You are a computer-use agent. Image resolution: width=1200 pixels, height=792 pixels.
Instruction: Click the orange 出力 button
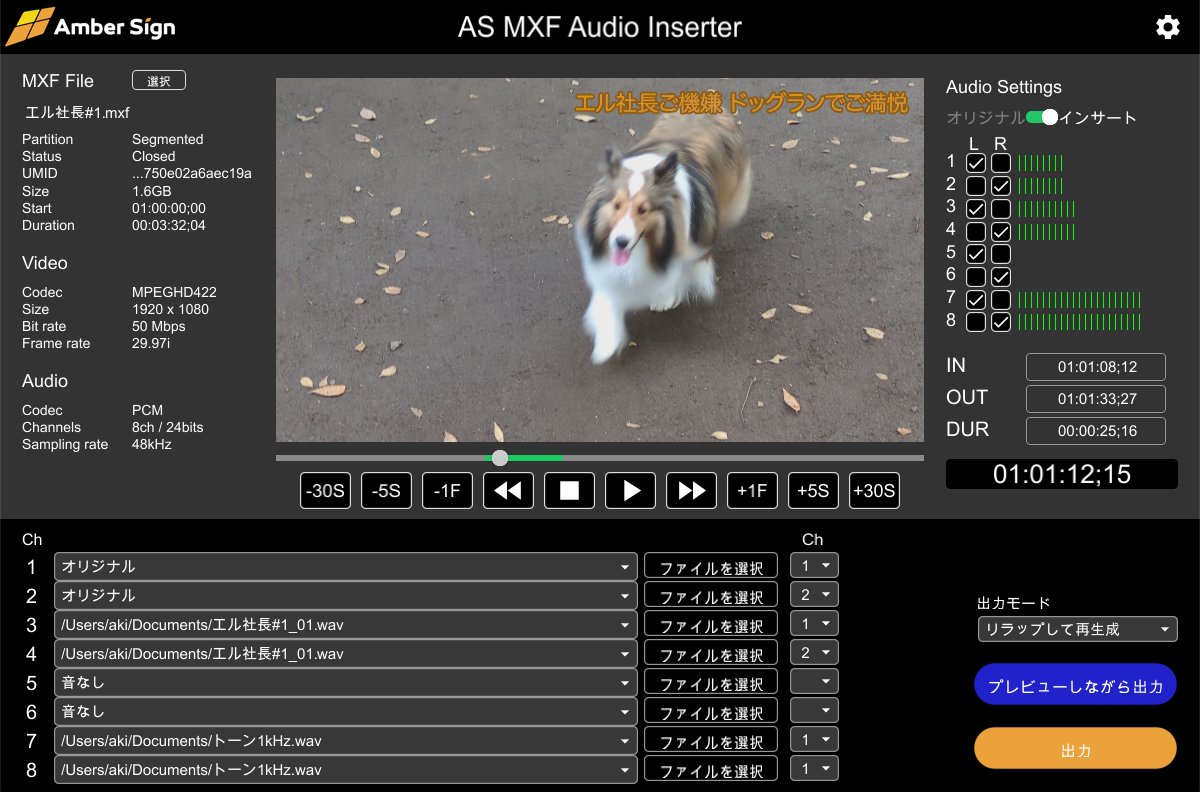pyautogui.click(x=1075, y=748)
